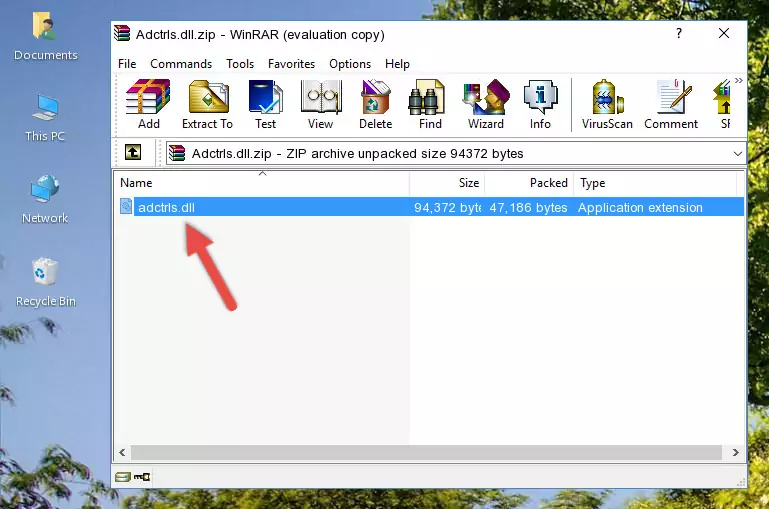This screenshot has width=769, height=509.
Task: Select the Network desktop icon
Action: click(x=45, y=199)
